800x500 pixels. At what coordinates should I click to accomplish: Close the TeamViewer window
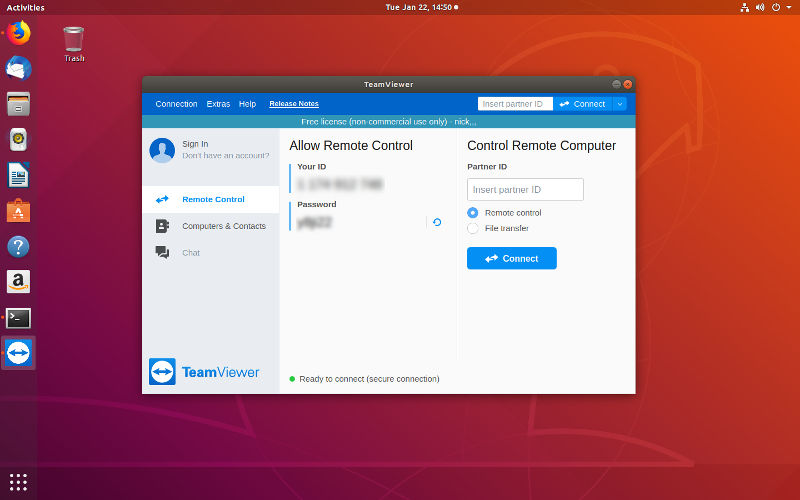pyautogui.click(x=628, y=84)
